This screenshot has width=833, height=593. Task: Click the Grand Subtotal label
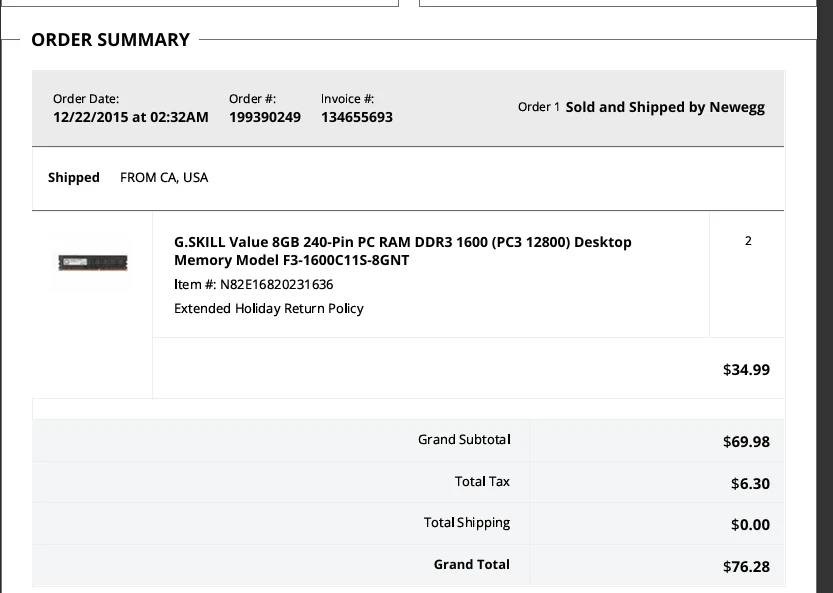464,440
